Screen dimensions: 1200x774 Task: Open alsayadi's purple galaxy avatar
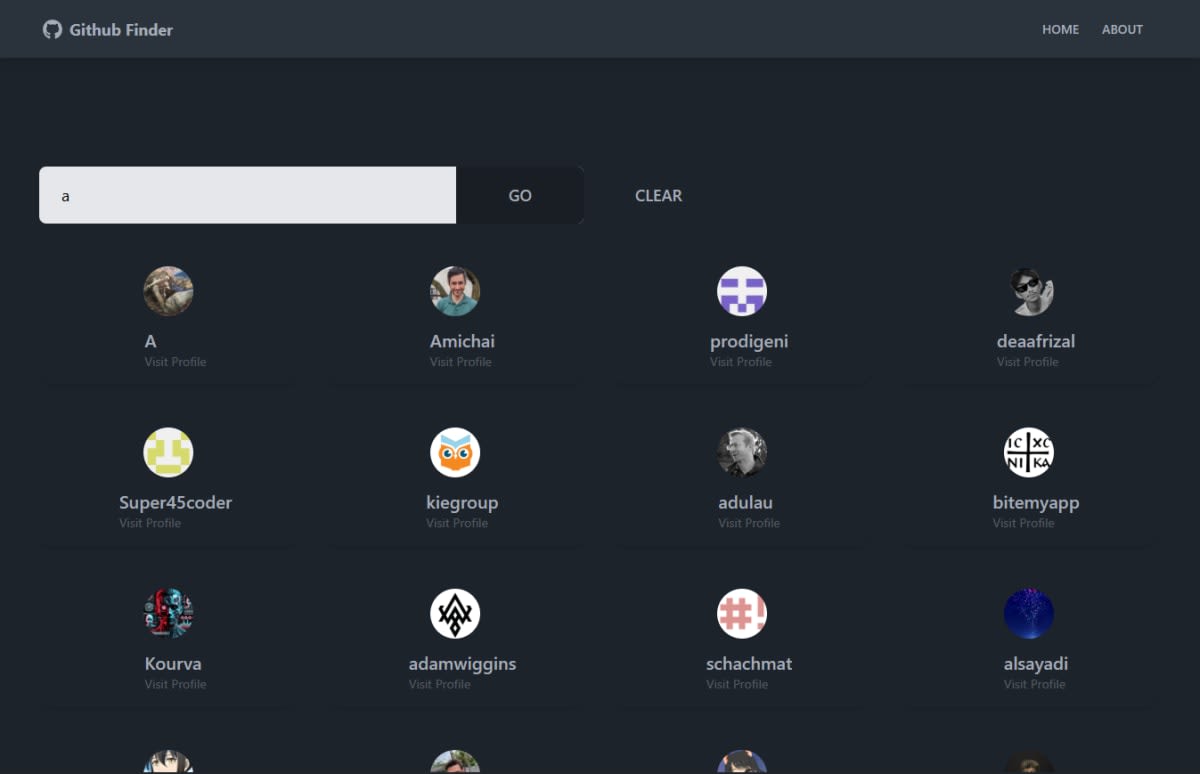pyautogui.click(x=1028, y=613)
